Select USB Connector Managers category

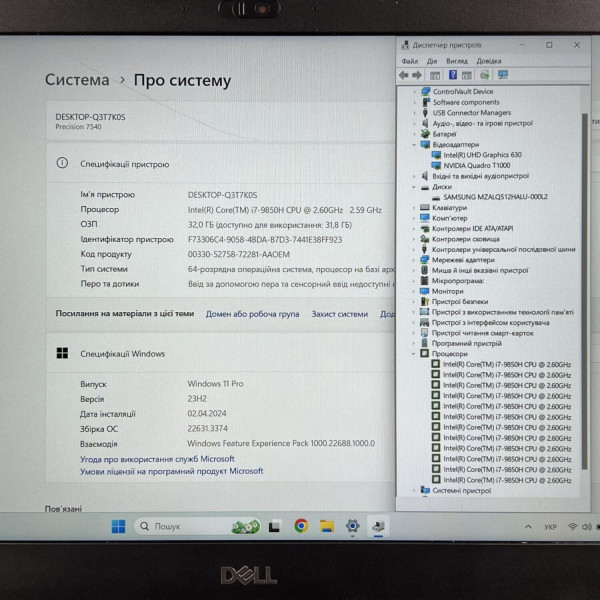471,112
